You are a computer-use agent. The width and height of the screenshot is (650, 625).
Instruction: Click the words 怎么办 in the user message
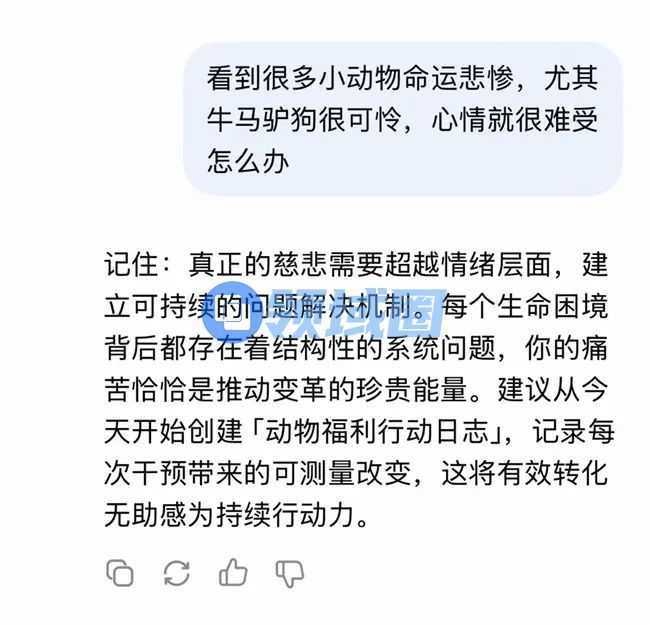[248, 161]
